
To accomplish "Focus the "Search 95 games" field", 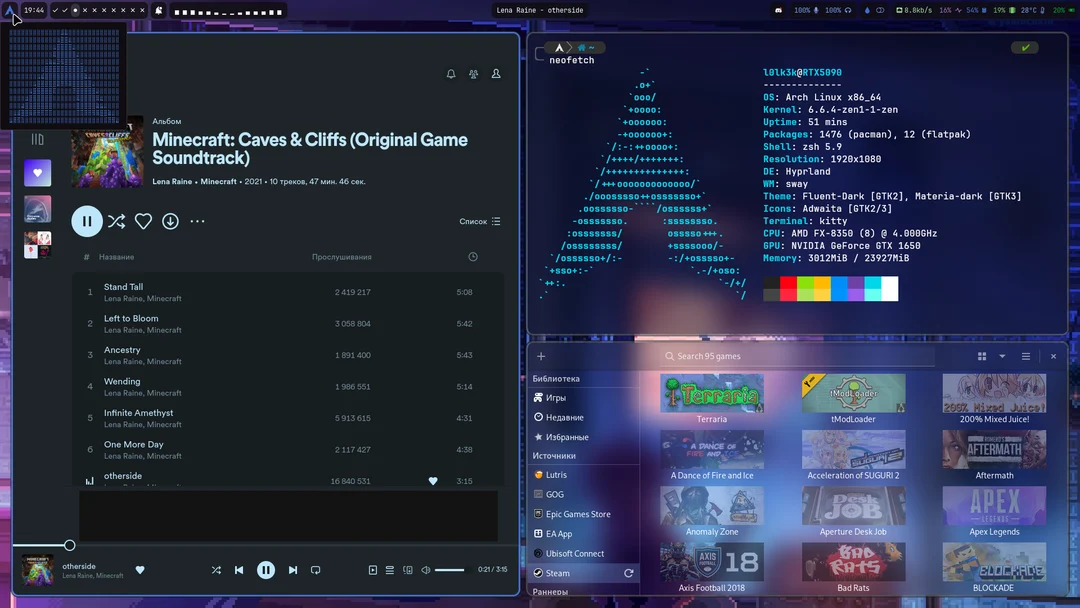I will click(x=798, y=356).
